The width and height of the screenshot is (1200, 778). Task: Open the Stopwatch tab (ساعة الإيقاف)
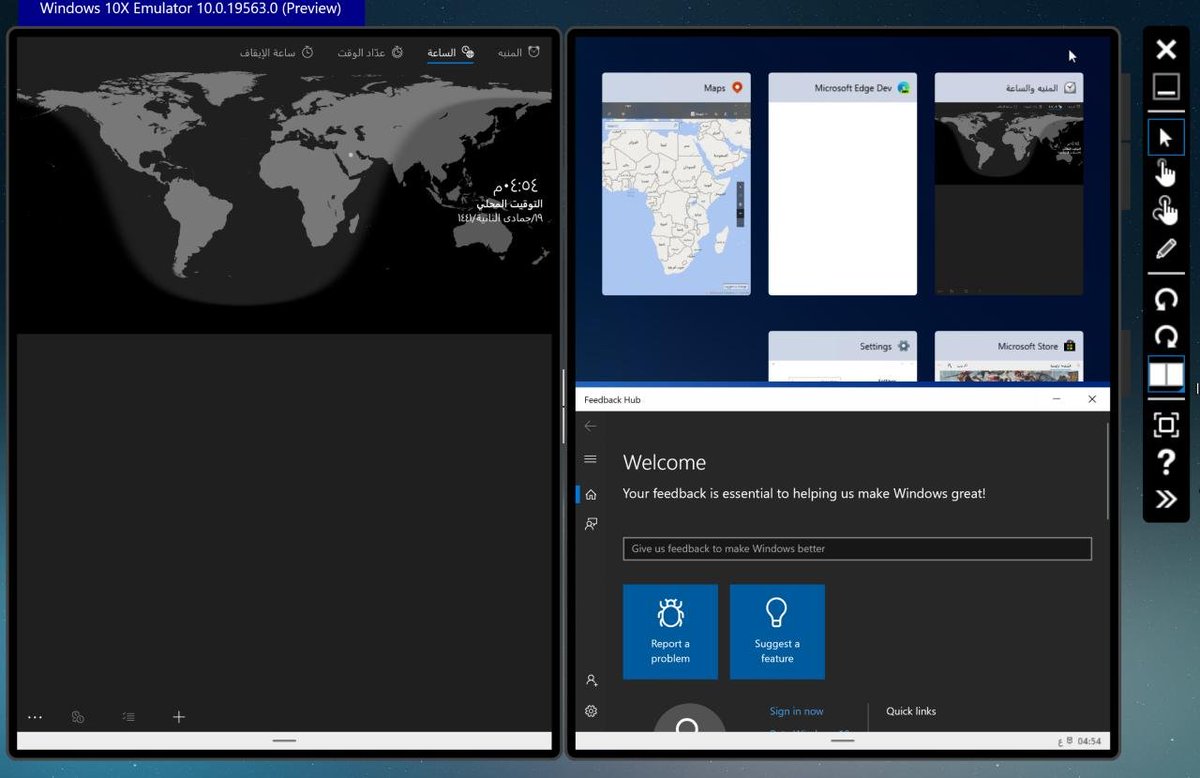(276, 52)
